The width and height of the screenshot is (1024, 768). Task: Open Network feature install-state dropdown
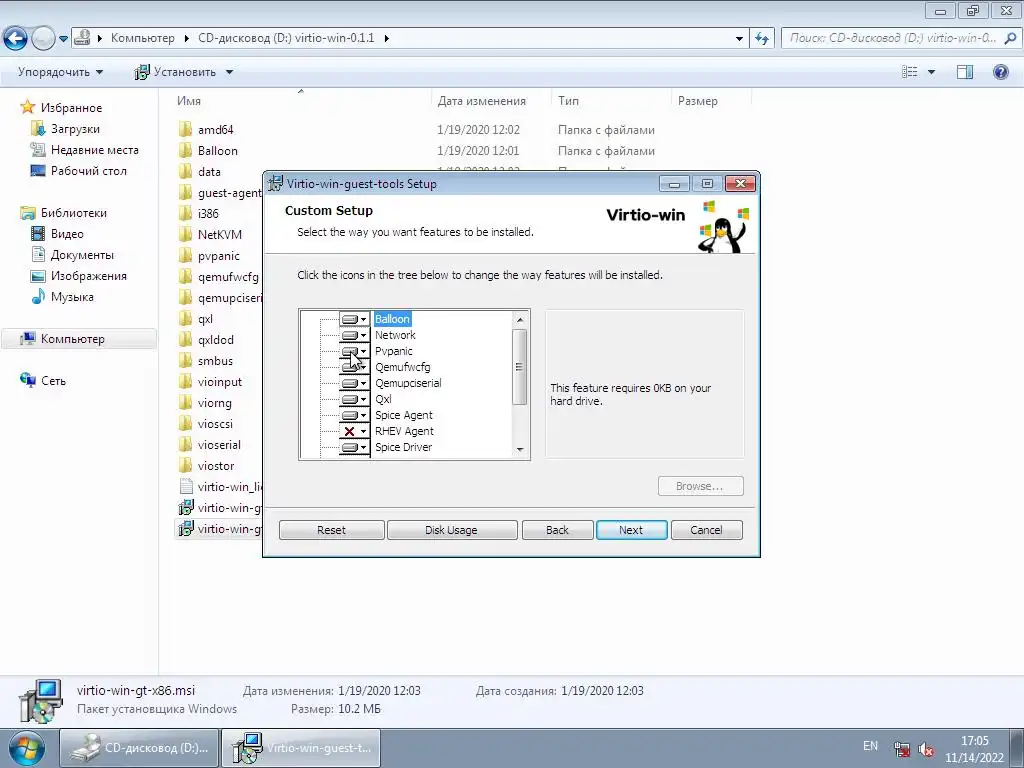354,335
